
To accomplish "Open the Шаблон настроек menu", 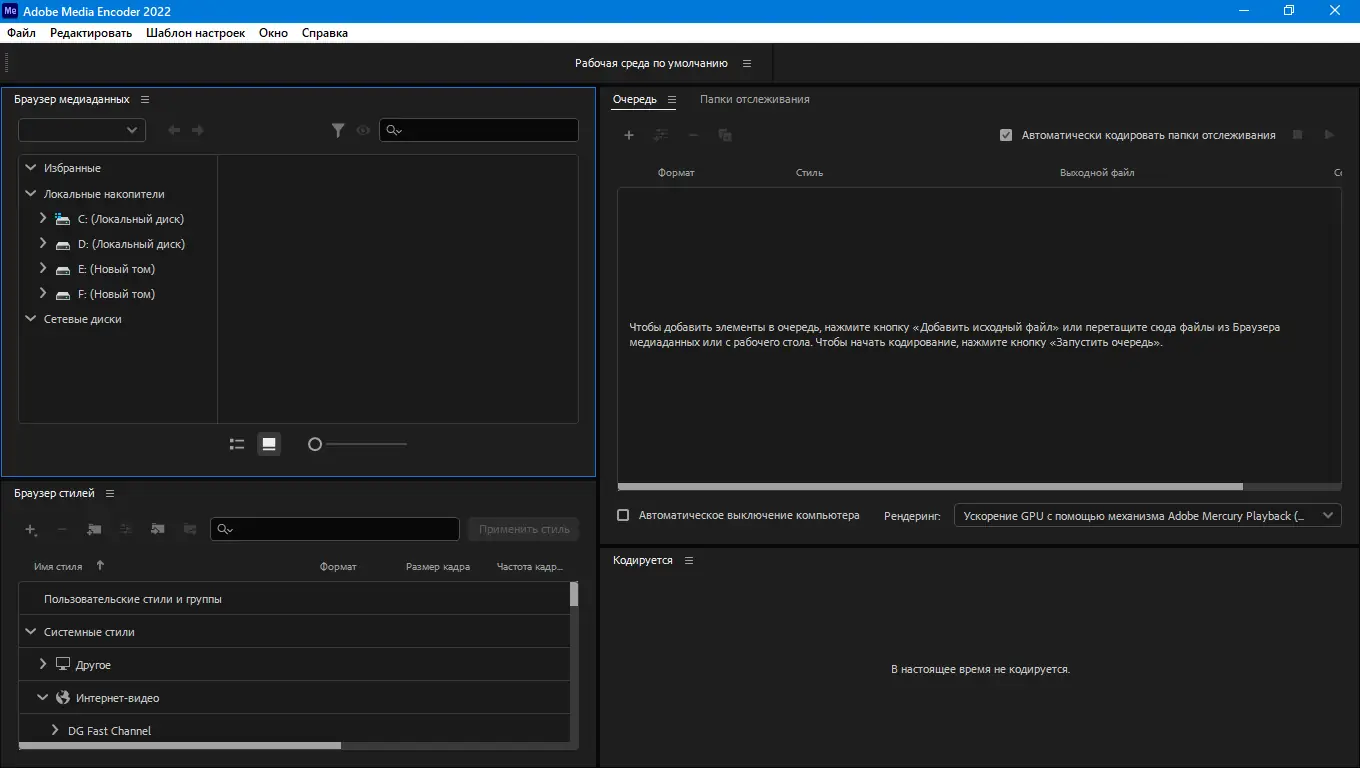I will (x=195, y=33).
